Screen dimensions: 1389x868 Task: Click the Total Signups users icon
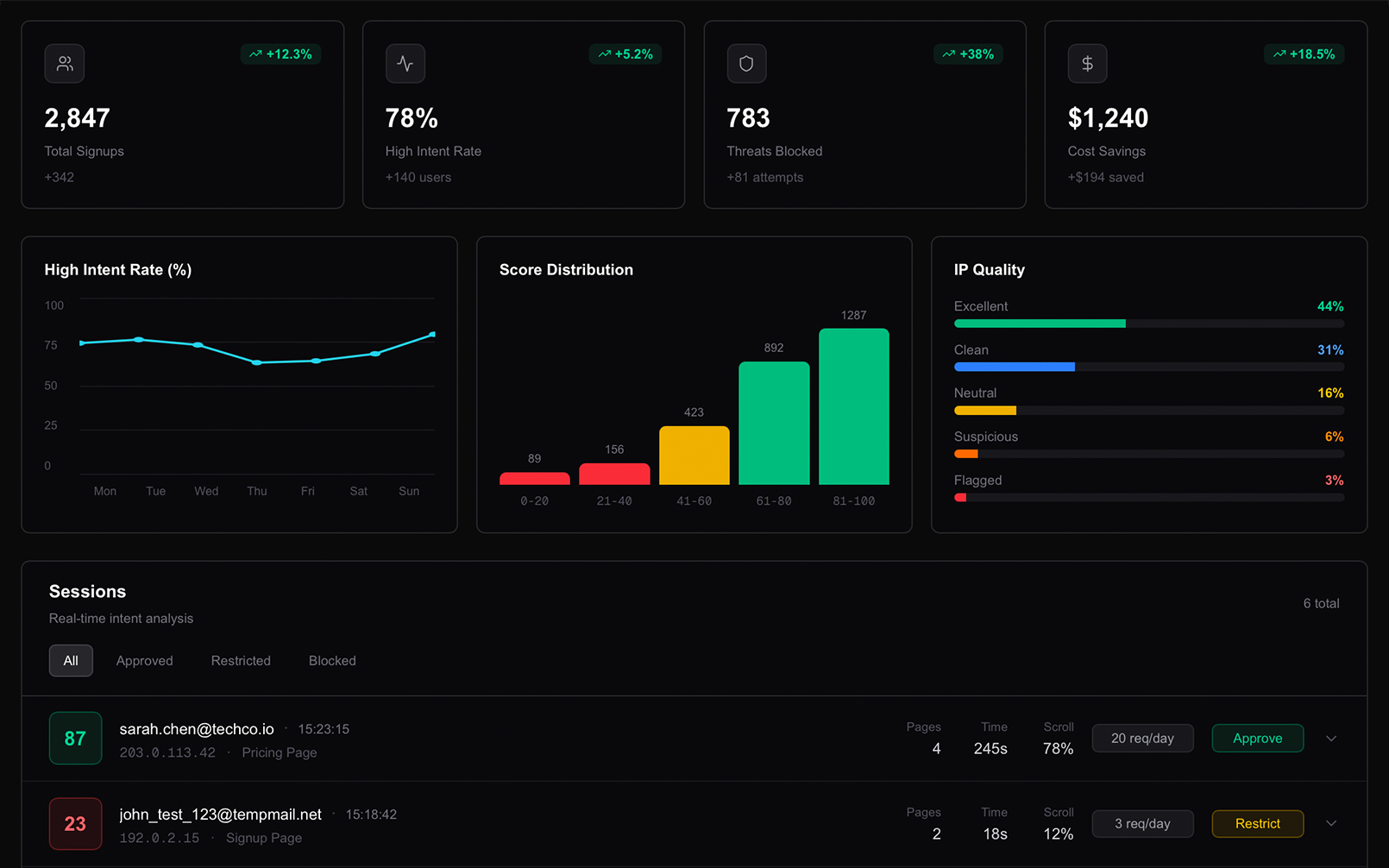coord(64,63)
